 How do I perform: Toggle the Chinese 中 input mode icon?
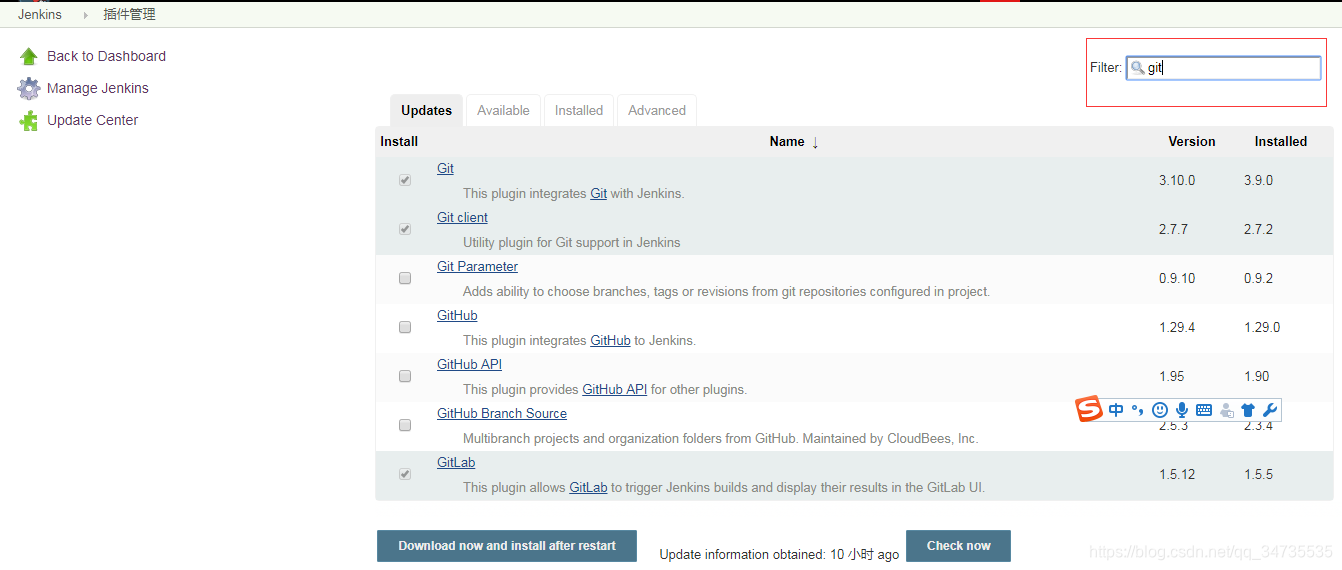tap(1116, 410)
